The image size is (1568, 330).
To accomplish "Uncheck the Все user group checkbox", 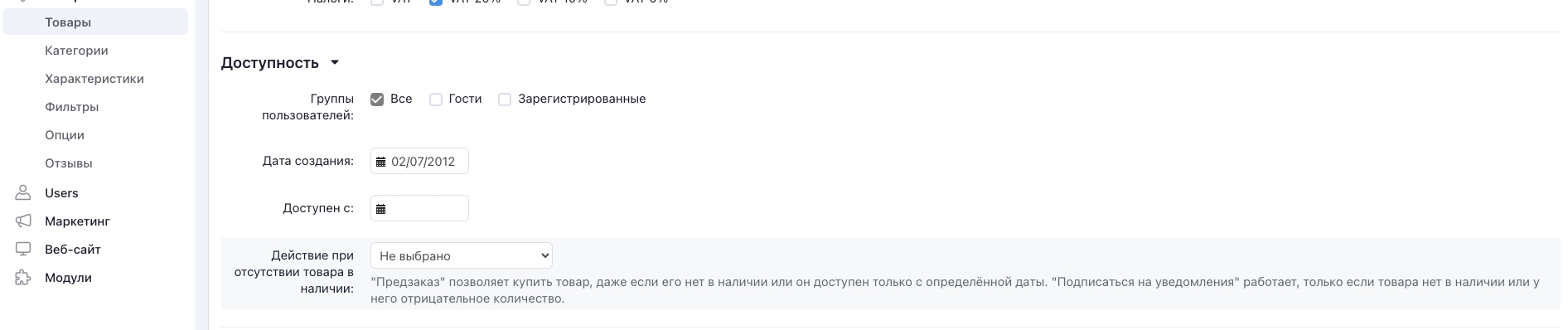I will tap(377, 99).
